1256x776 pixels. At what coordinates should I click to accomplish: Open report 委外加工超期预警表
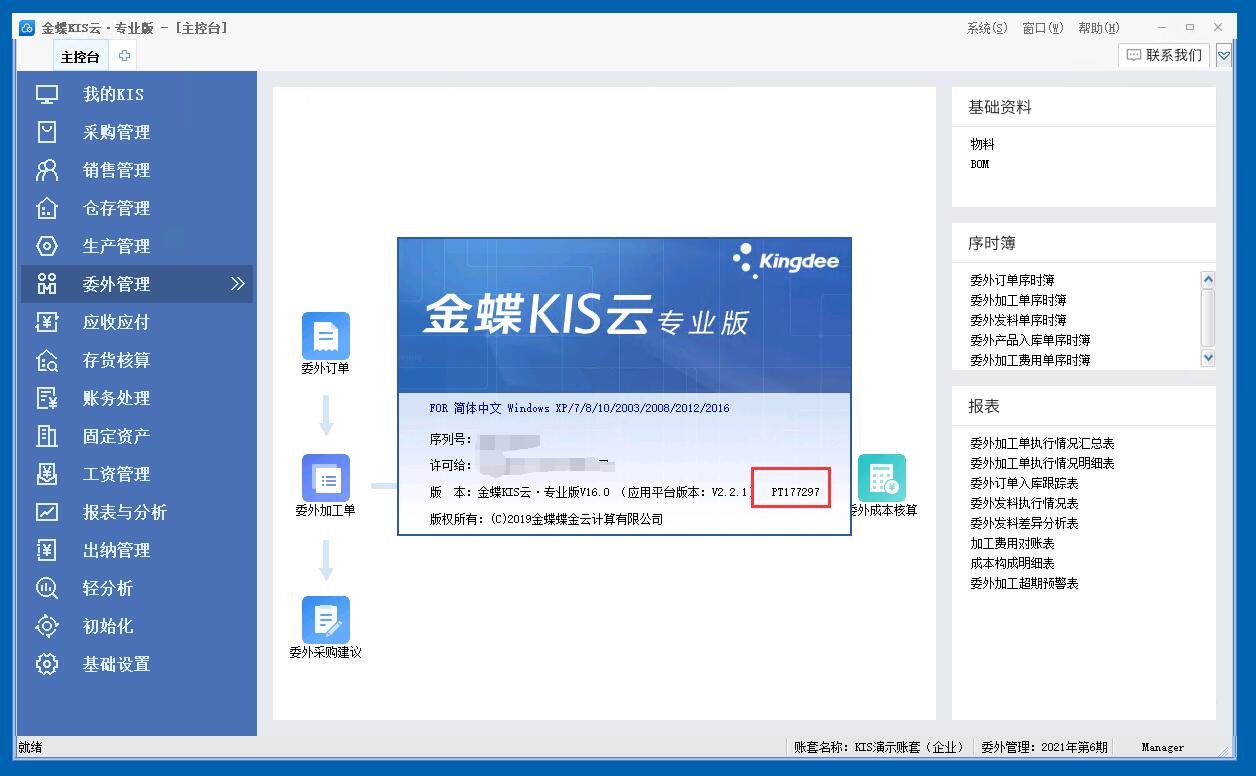(1024, 583)
